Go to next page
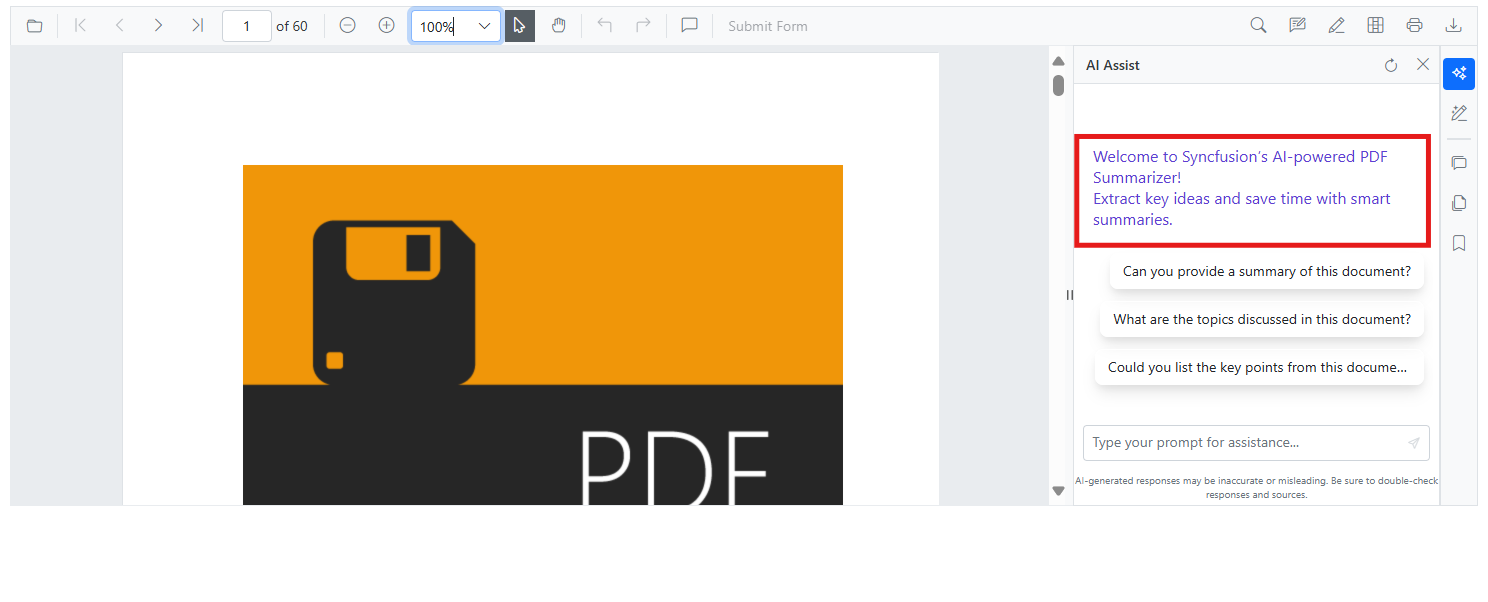This screenshot has width=1488, height=602. tap(158, 26)
